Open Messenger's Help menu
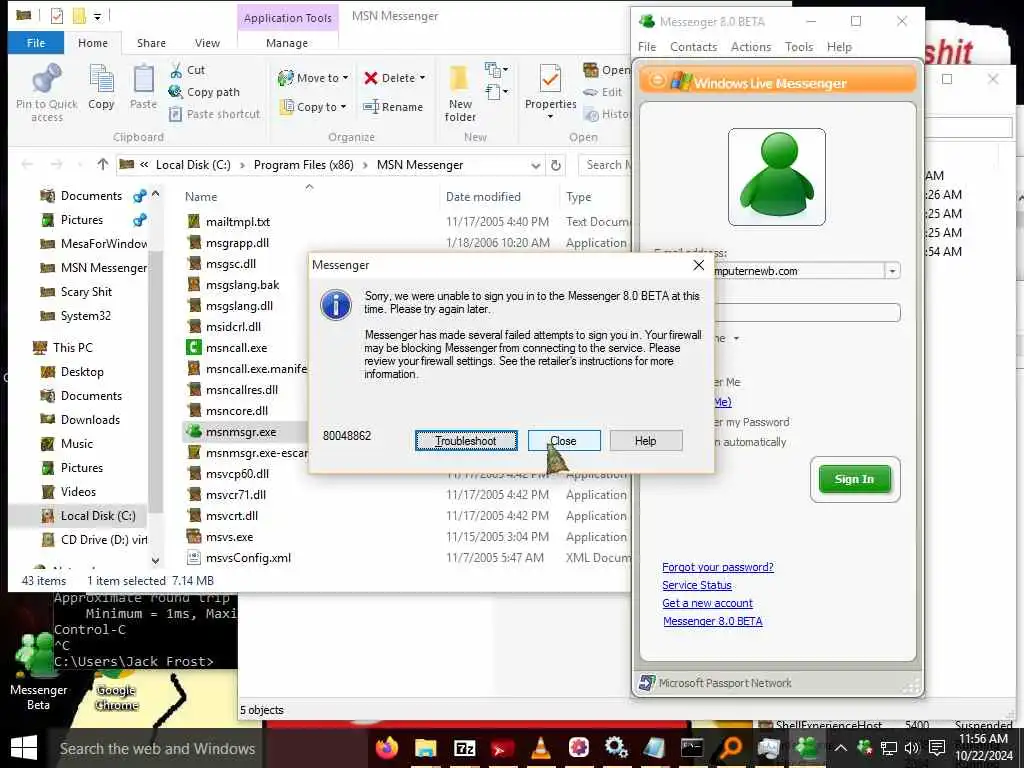 point(839,46)
